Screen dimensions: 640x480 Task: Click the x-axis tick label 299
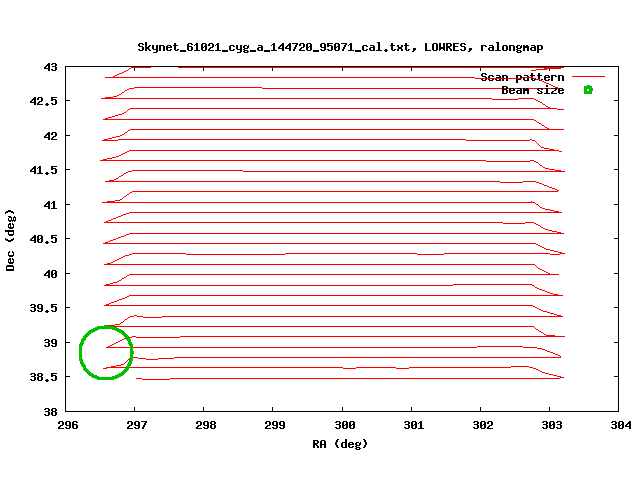[x=275, y=425]
